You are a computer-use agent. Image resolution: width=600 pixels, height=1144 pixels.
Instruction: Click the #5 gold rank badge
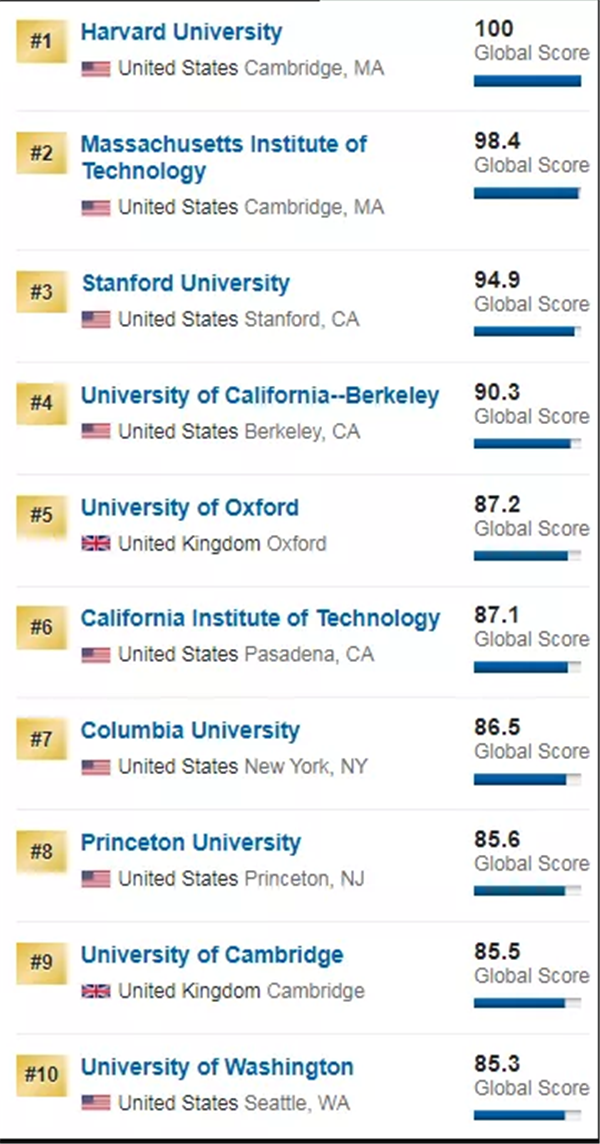(40, 516)
